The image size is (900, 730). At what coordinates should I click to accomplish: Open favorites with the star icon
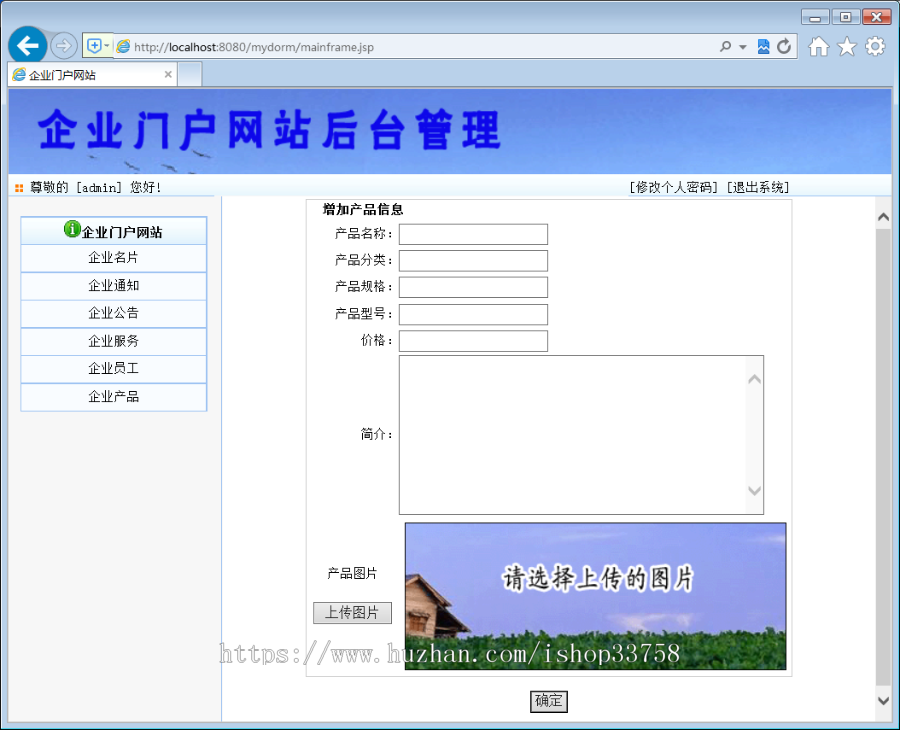pos(845,46)
